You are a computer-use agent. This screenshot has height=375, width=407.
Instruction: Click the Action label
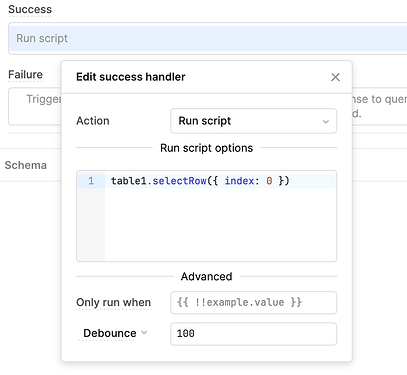coord(93,121)
